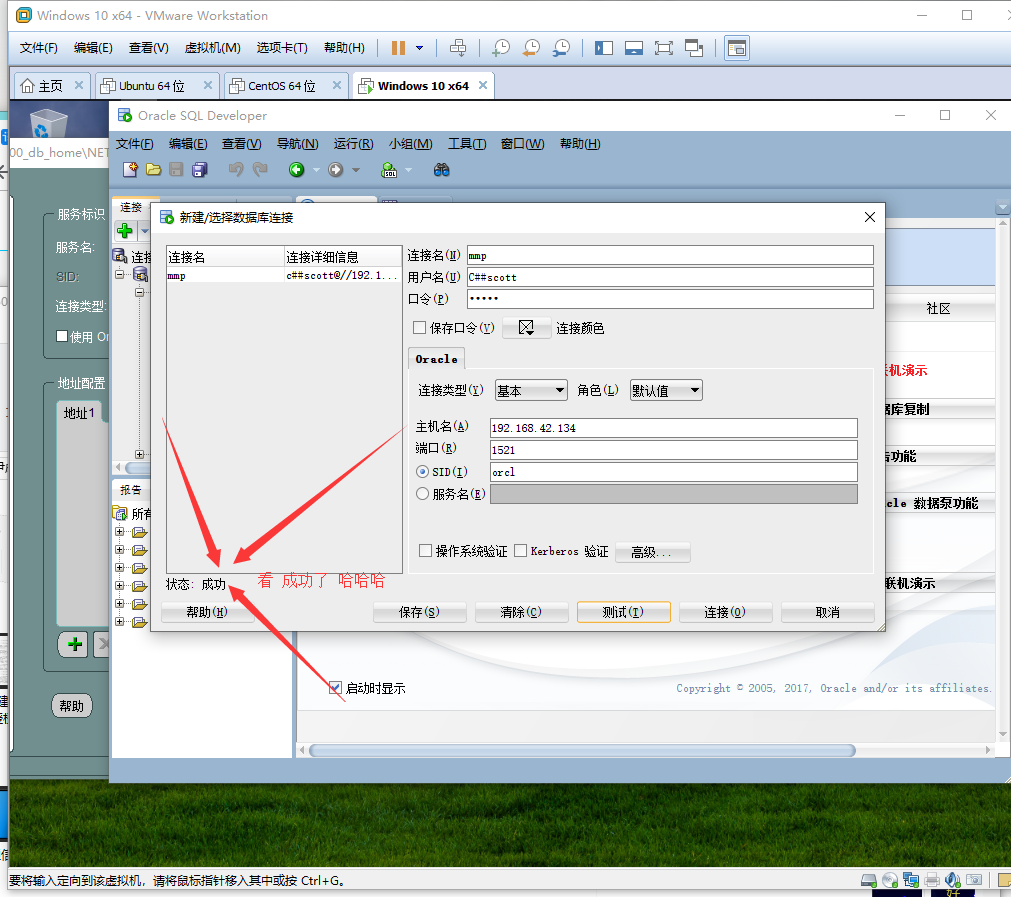Viewport: 1011px width, 897px height.
Task: Click the grey Forward navigation arrow
Action: (x=335, y=170)
